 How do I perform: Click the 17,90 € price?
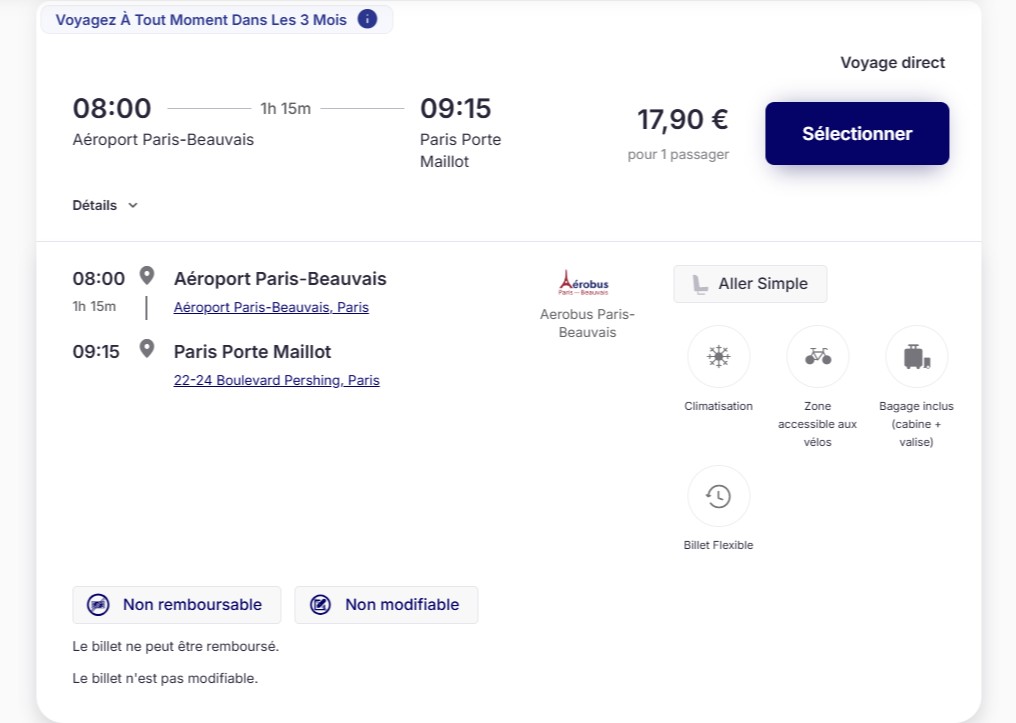(682, 120)
